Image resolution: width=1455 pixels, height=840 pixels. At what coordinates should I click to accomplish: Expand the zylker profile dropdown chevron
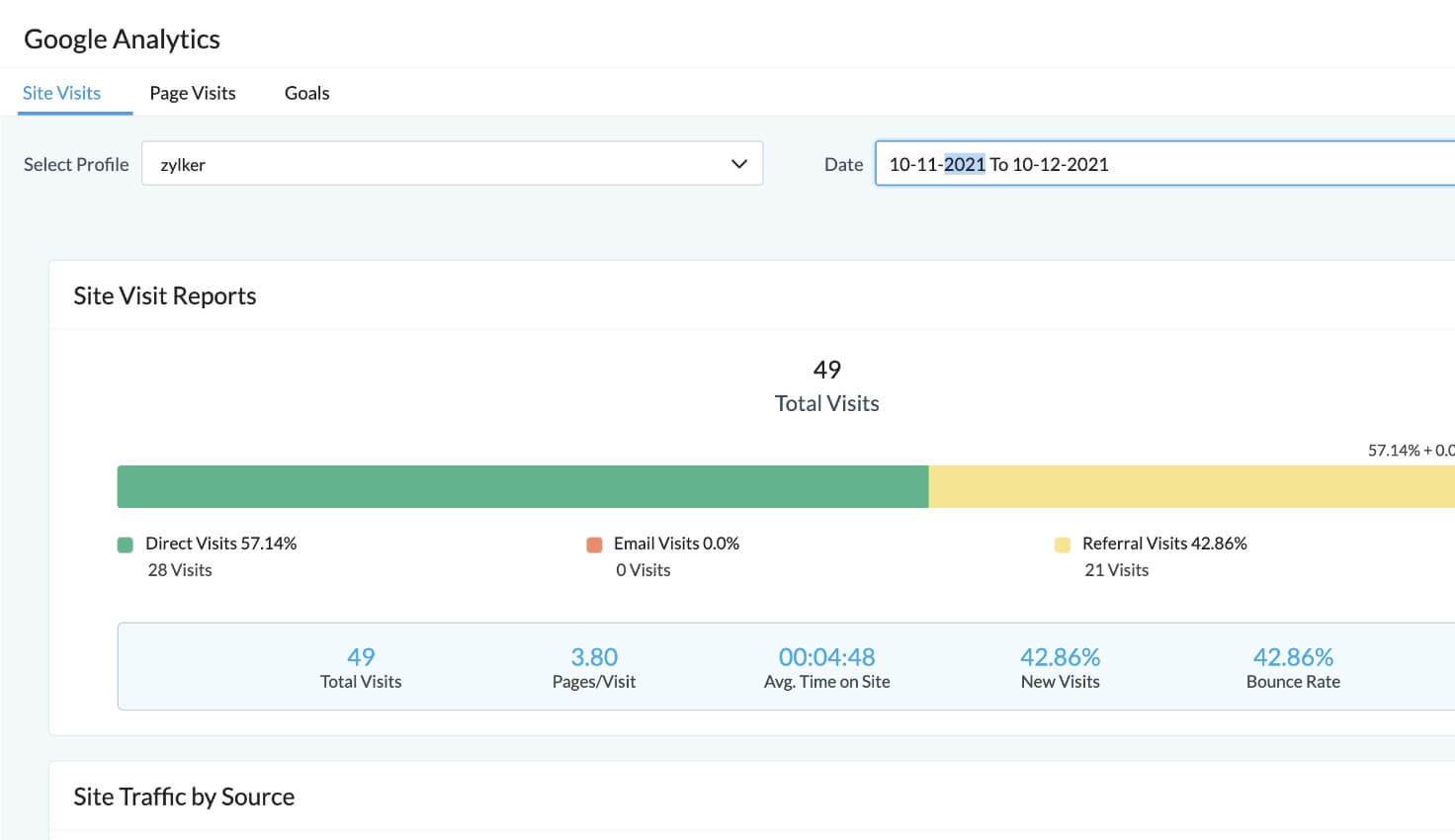click(738, 164)
